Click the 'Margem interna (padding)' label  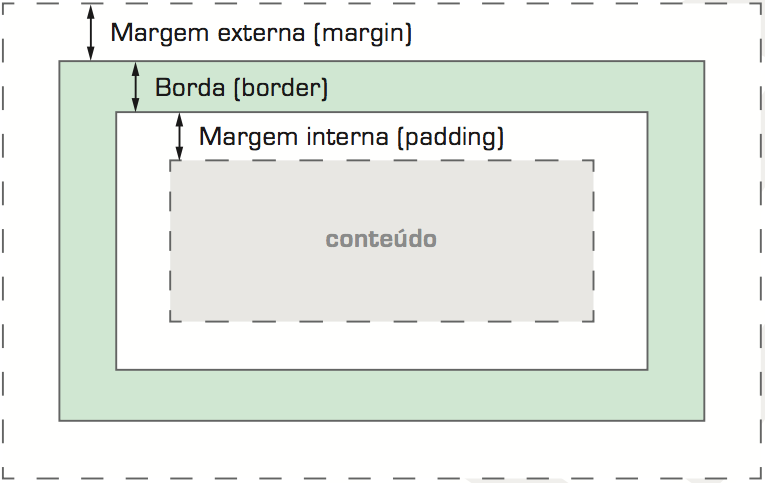click(351, 137)
